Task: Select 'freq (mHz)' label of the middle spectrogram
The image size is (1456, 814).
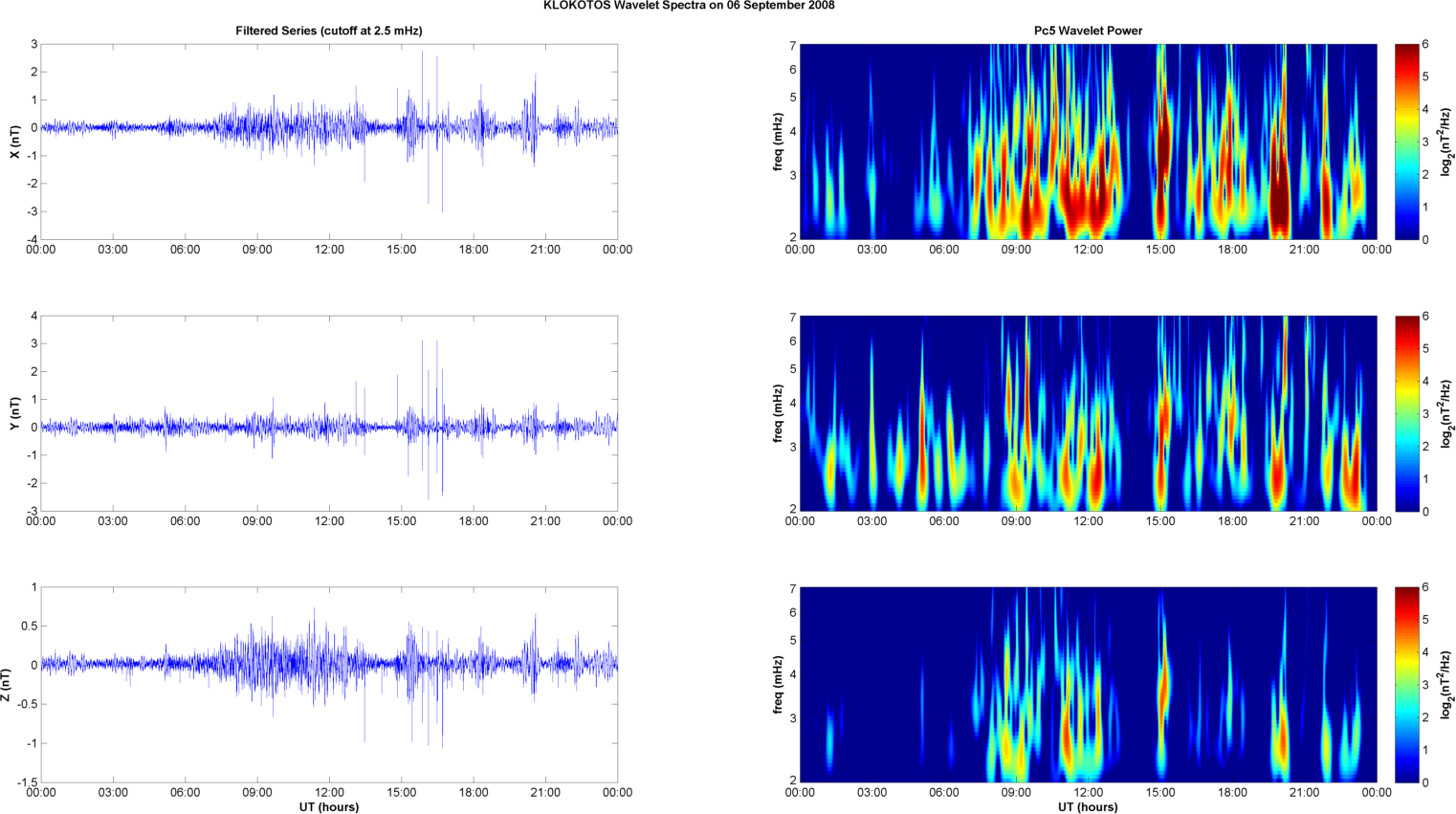Action: point(779,413)
